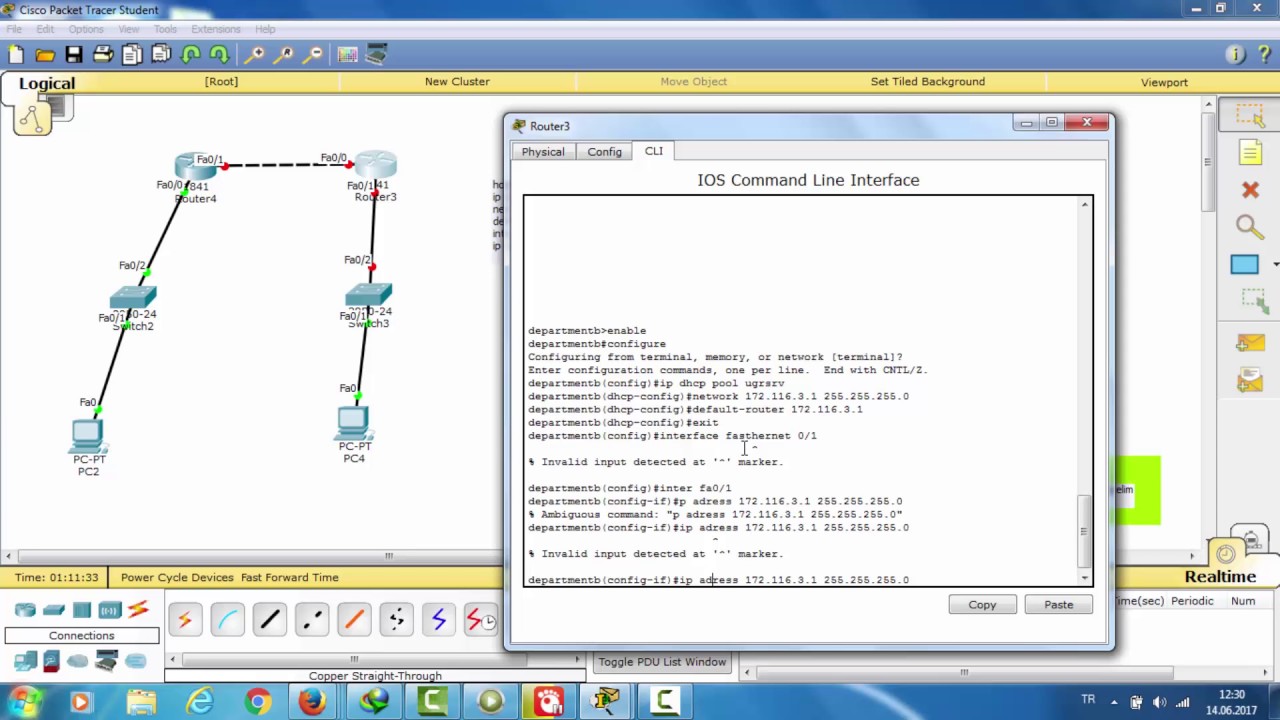Click Fast Forward Time
Image resolution: width=1280 pixels, height=720 pixels.
(x=290, y=577)
